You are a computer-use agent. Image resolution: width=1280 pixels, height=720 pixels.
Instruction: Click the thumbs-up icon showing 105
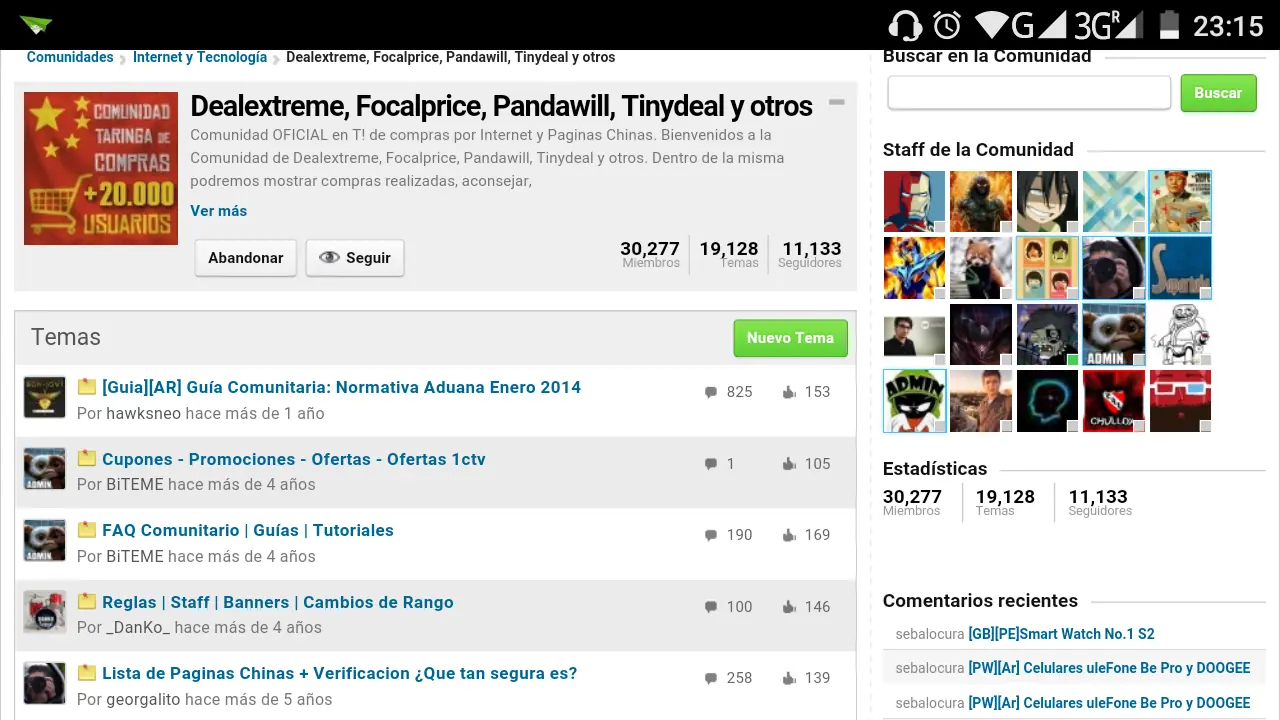789,464
